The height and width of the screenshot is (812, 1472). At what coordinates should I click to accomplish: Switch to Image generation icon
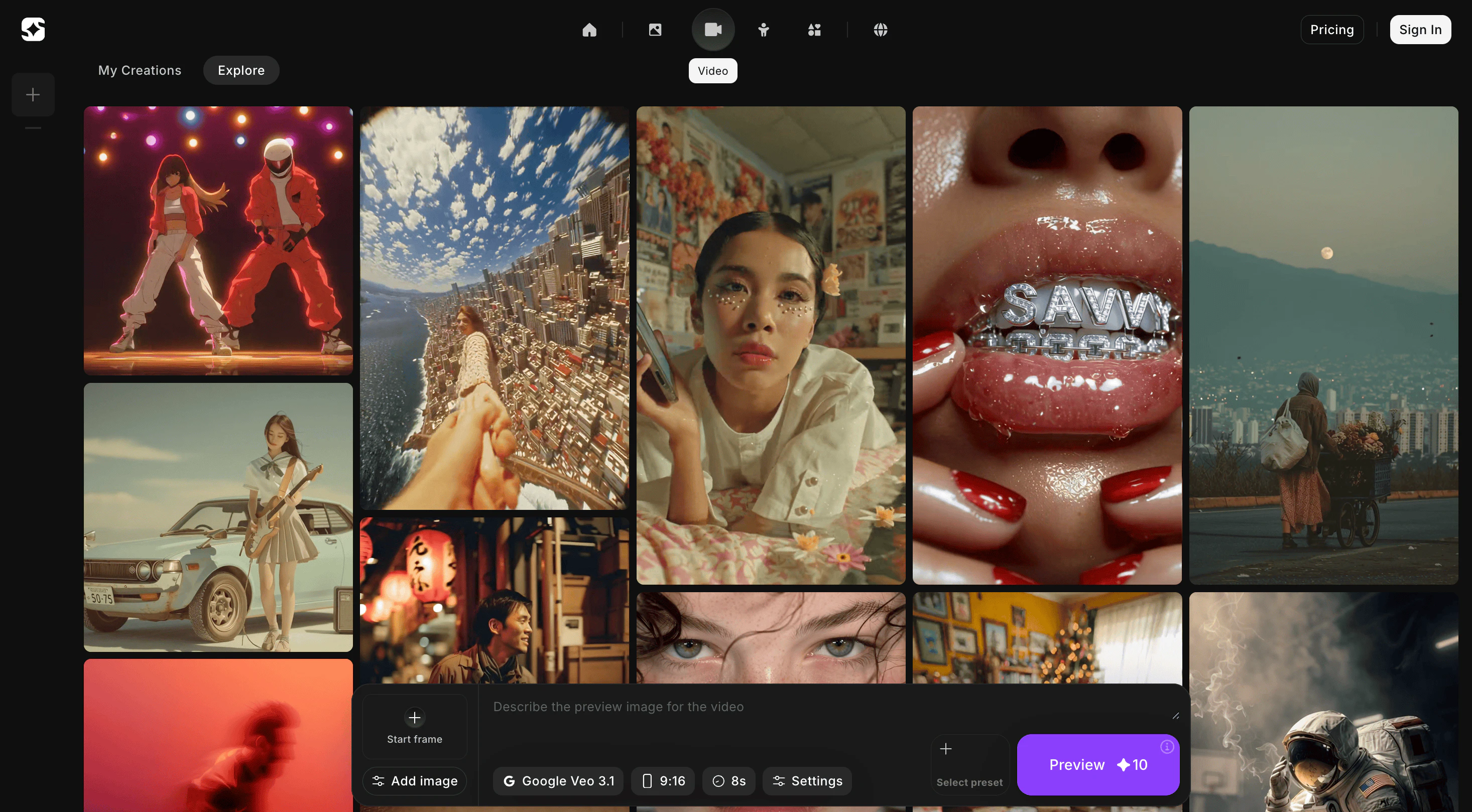click(x=655, y=29)
